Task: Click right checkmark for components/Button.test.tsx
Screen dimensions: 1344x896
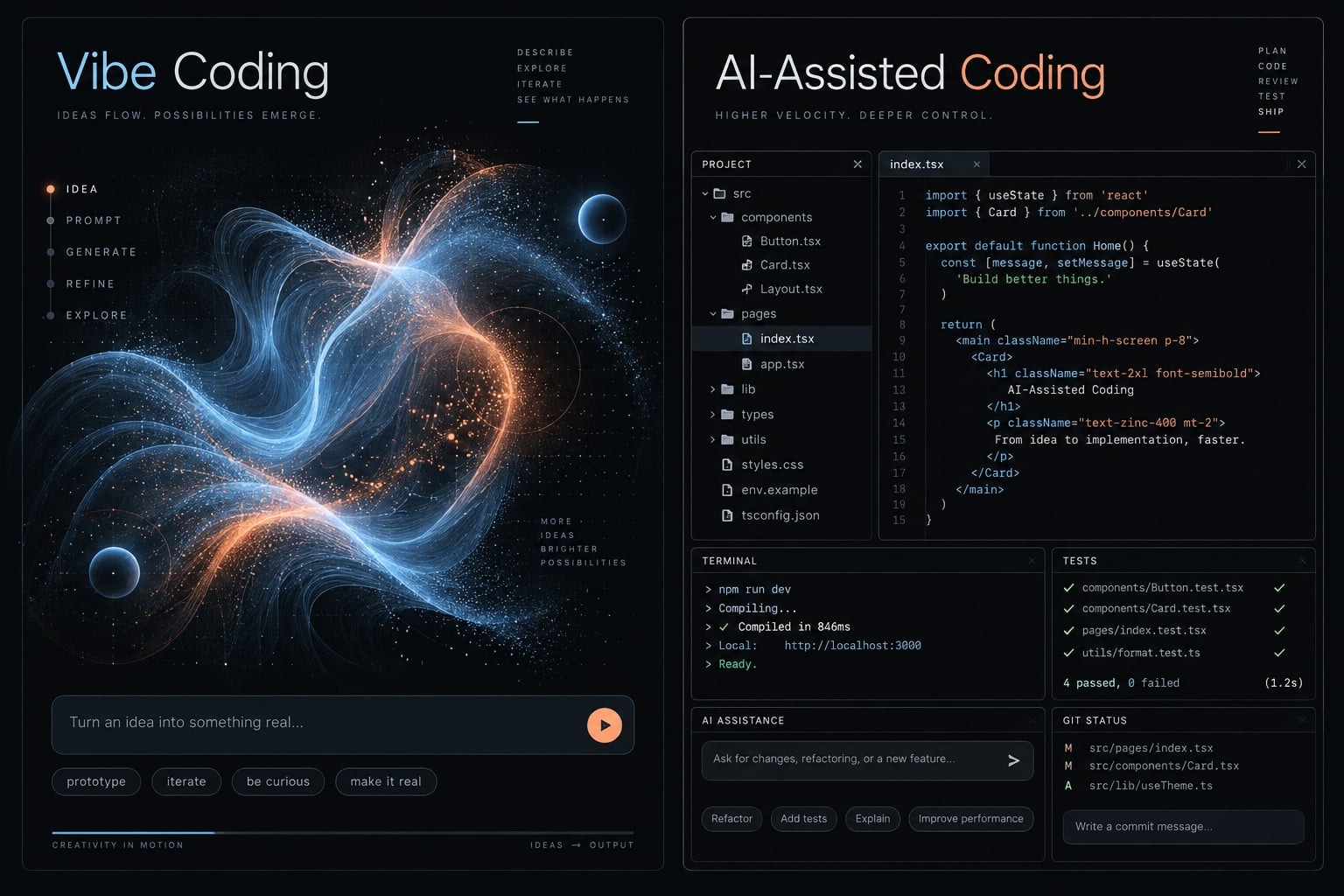Action: click(1279, 588)
